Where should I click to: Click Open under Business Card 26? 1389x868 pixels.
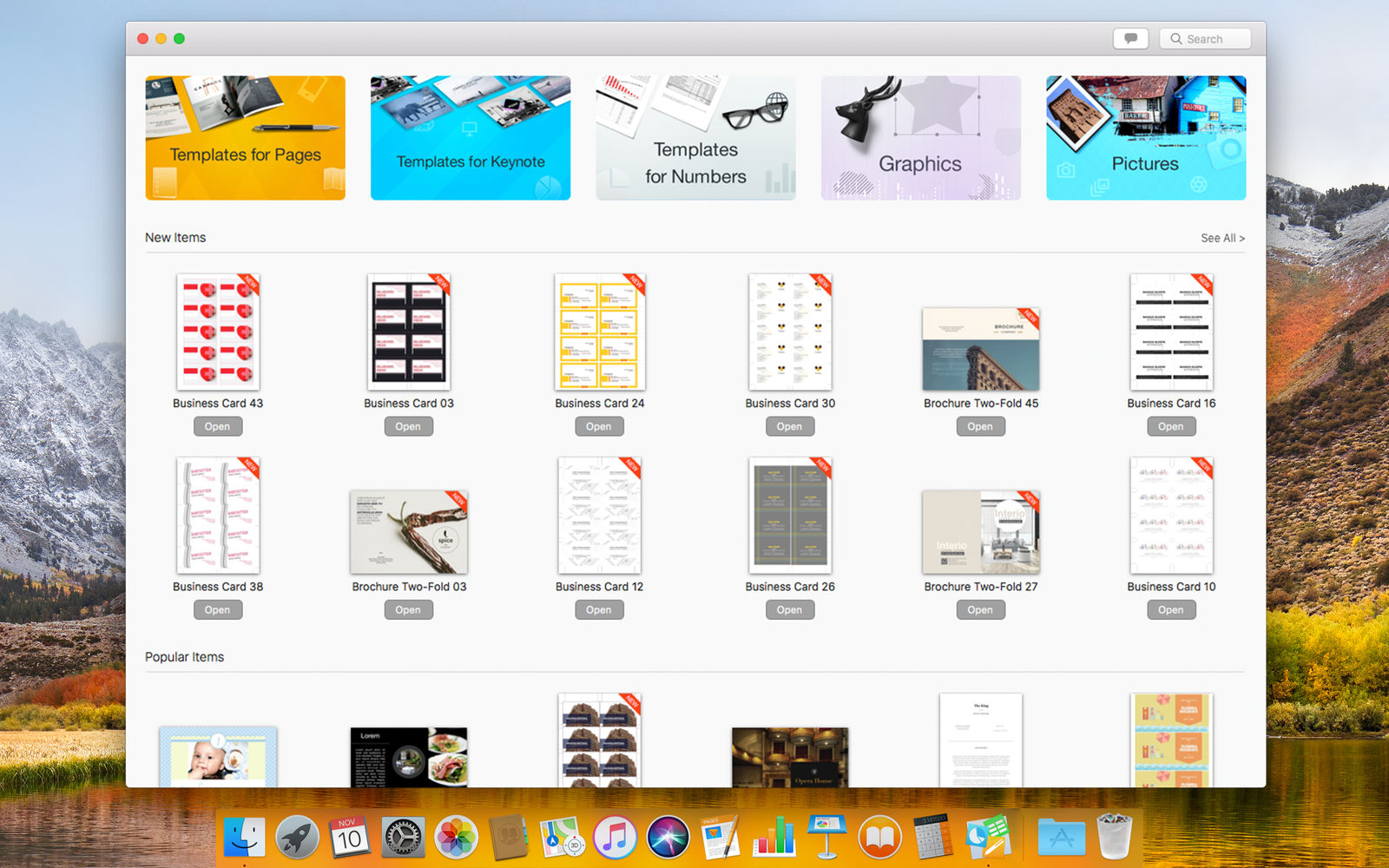point(789,609)
